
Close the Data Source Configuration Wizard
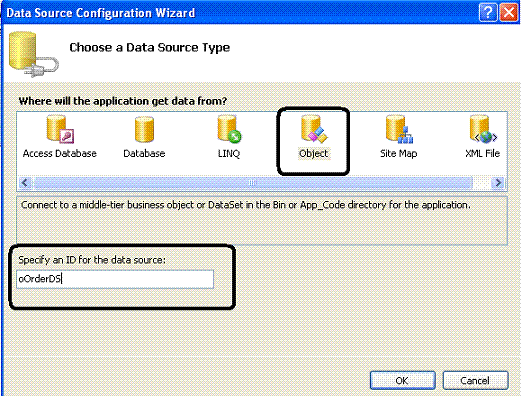coord(509,13)
